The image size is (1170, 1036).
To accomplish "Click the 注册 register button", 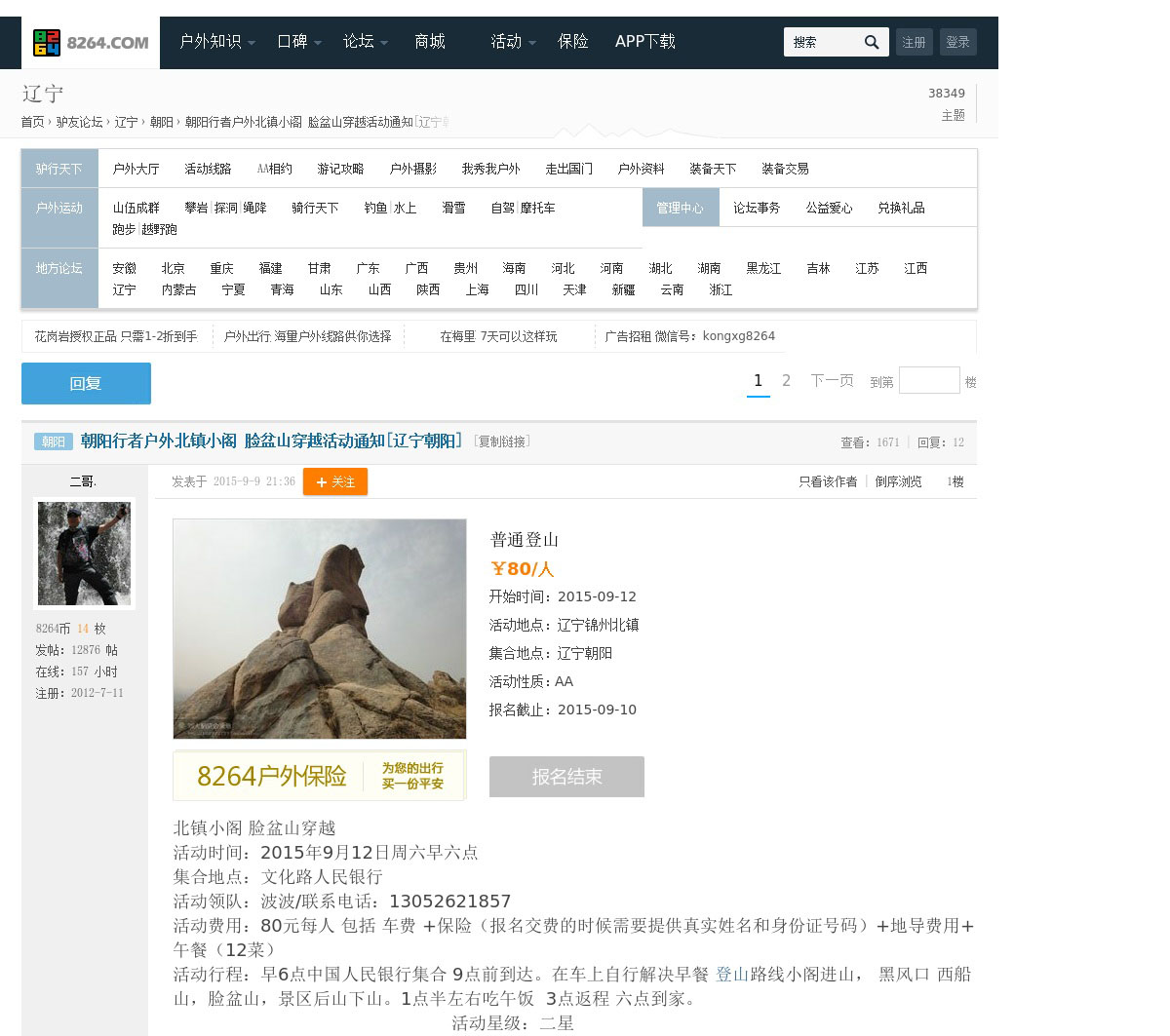I will click(914, 42).
